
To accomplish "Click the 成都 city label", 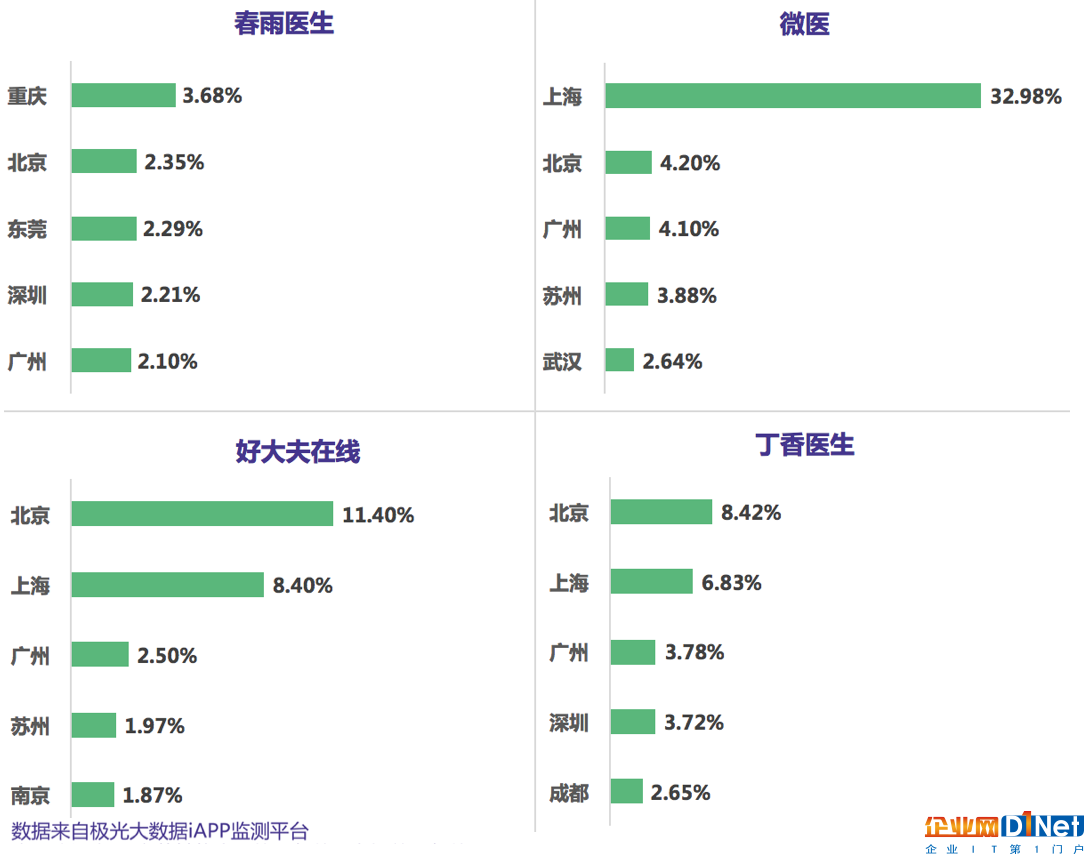I will point(569,792).
